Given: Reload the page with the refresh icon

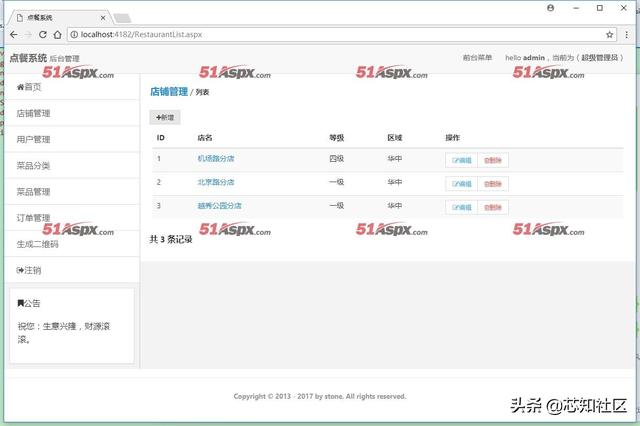Looking at the screenshot, I should pyautogui.click(x=42, y=35).
